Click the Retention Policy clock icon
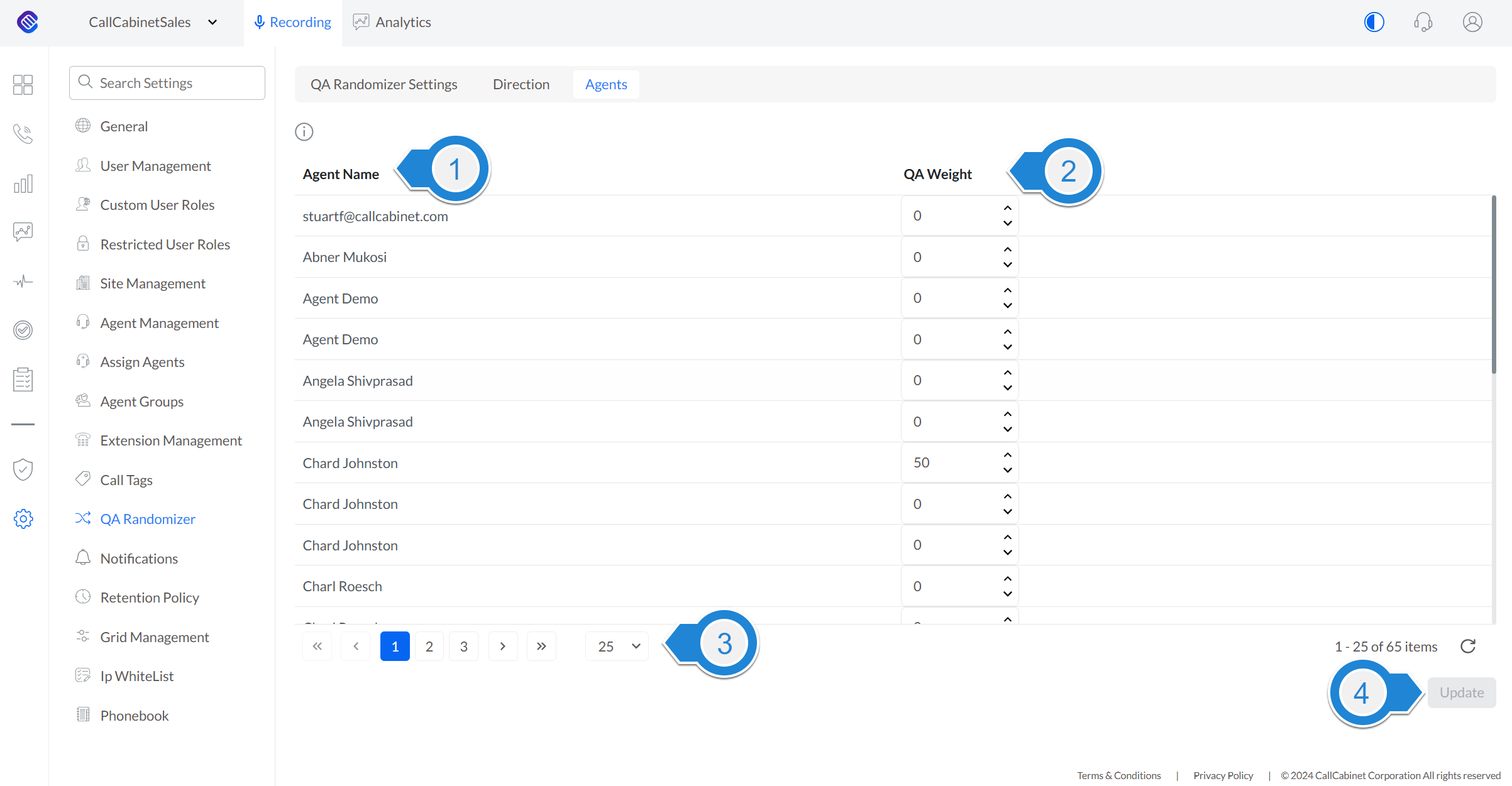The image size is (1512, 786). coord(83,597)
